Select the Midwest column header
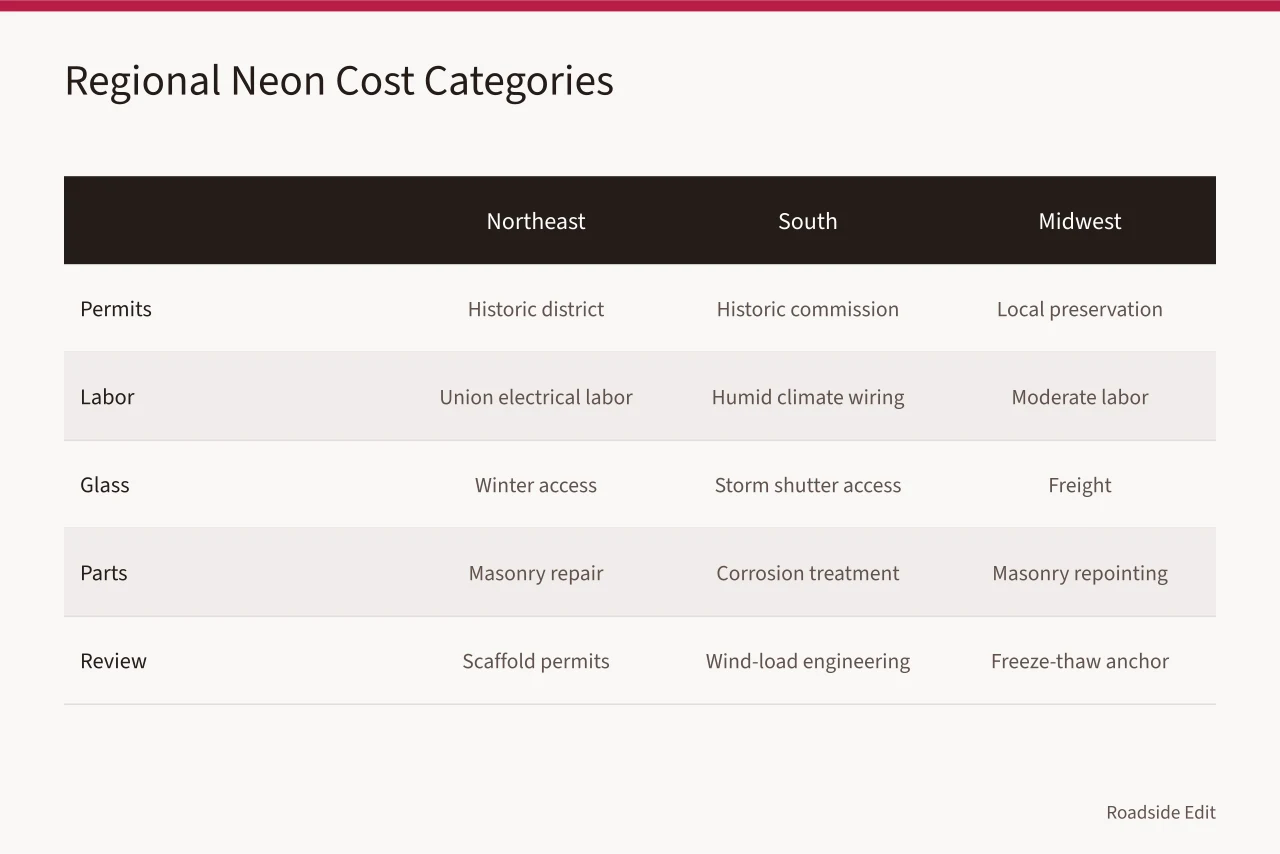 point(1080,221)
